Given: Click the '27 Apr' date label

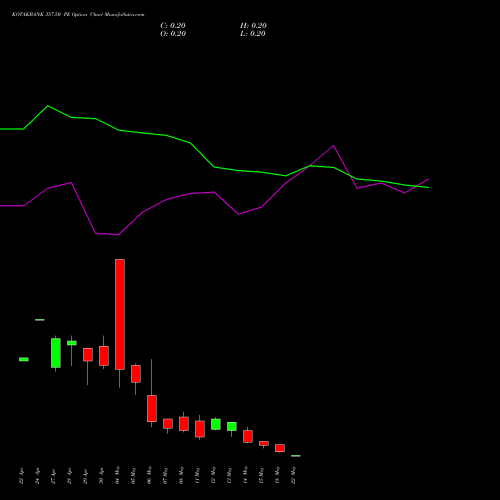Looking at the screenshot, I should (x=54, y=476).
